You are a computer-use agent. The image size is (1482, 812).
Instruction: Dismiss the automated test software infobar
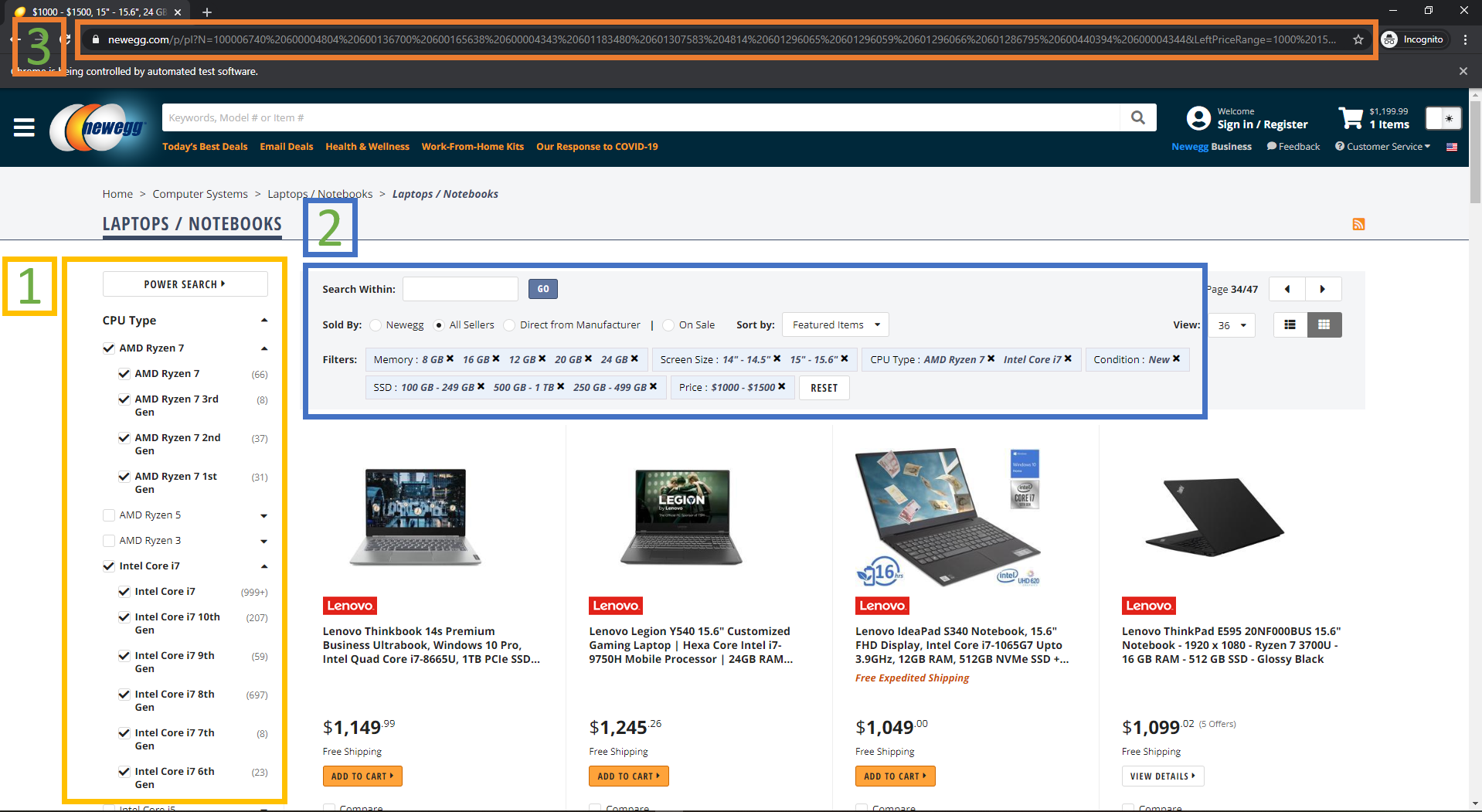pos(1463,71)
